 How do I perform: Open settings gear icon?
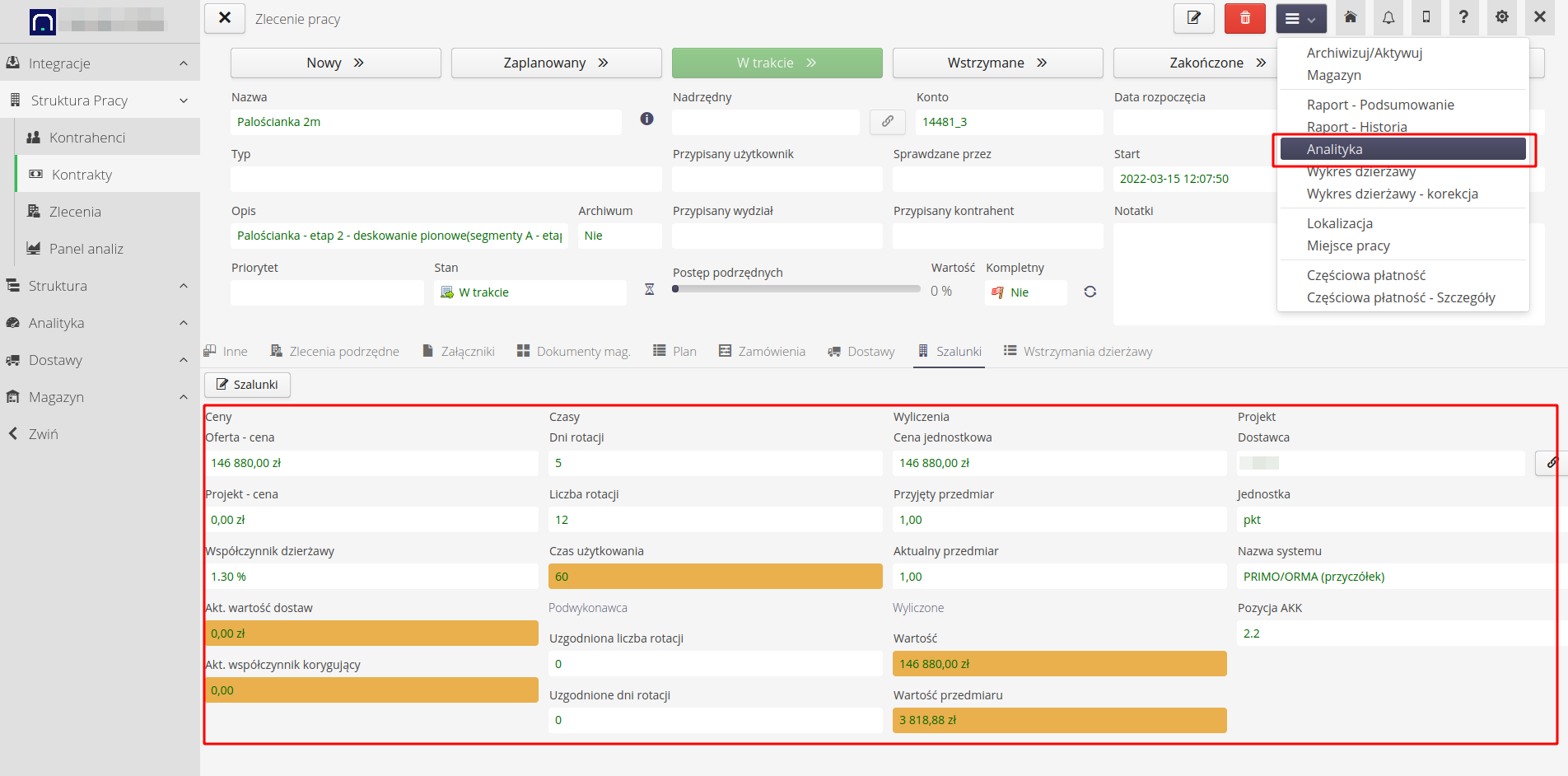[x=1502, y=17]
